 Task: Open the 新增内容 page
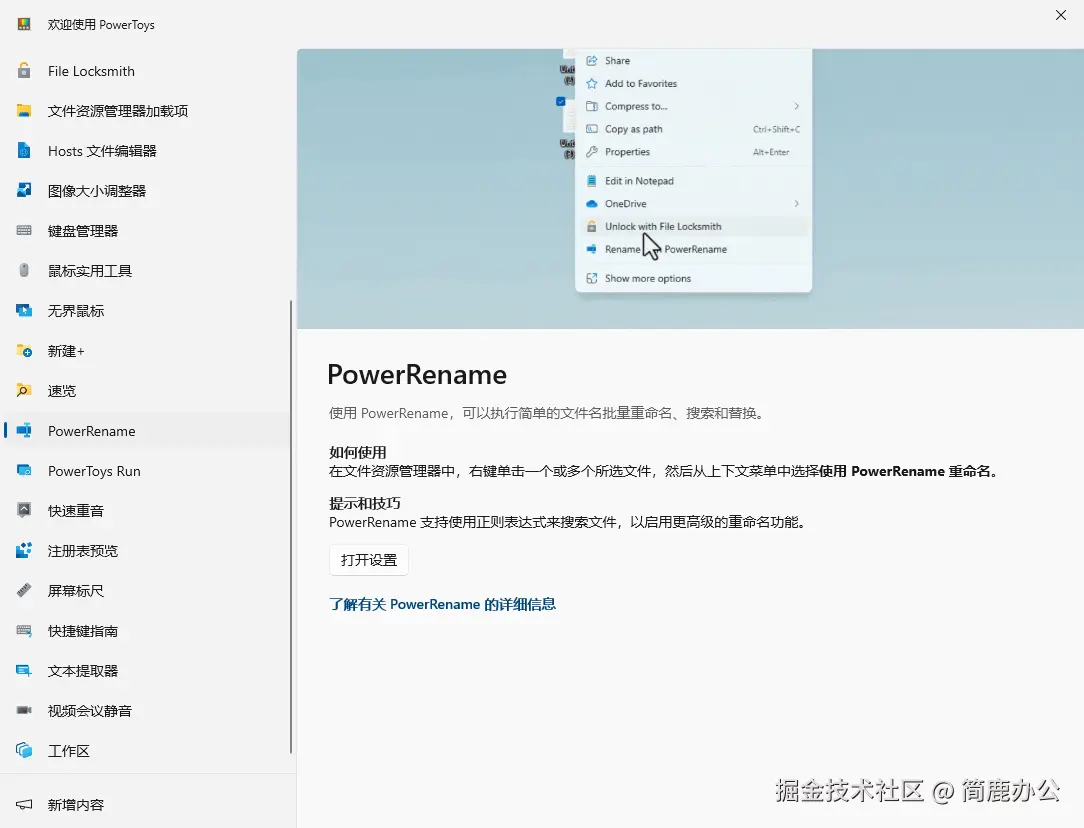pyautogui.click(x=148, y=805)
